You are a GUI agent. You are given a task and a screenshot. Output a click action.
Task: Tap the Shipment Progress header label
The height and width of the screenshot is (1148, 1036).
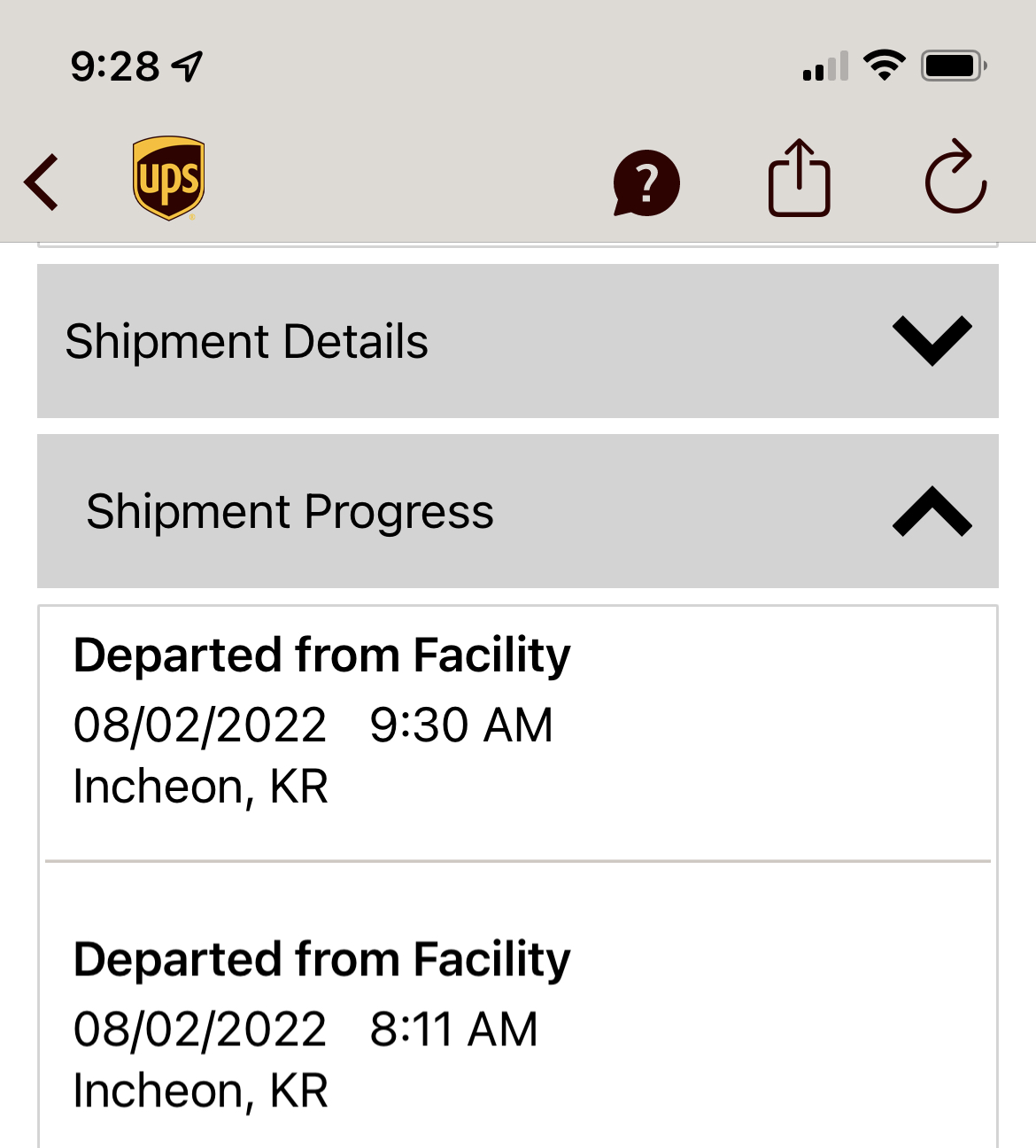pyautogui.click(x=290, y=512)
